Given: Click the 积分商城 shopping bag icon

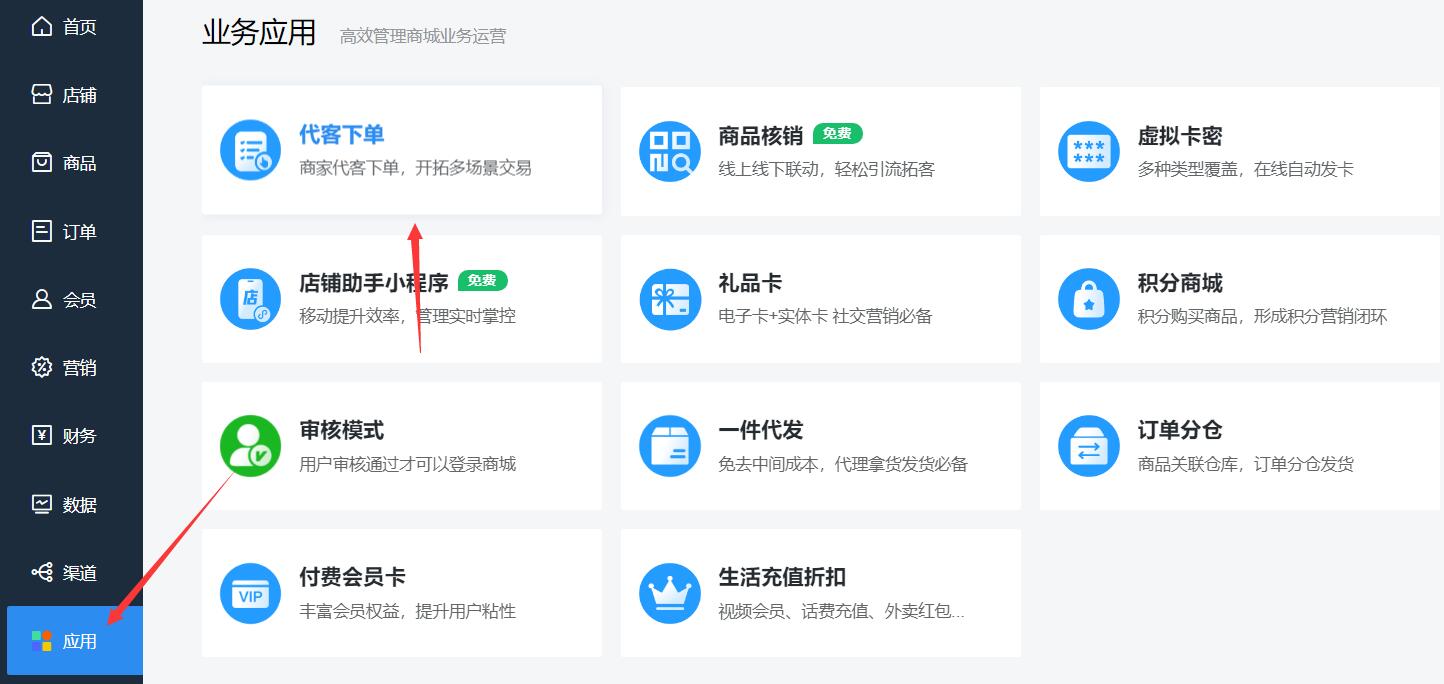Looking at the screenshot, I should coord(1088,298).
